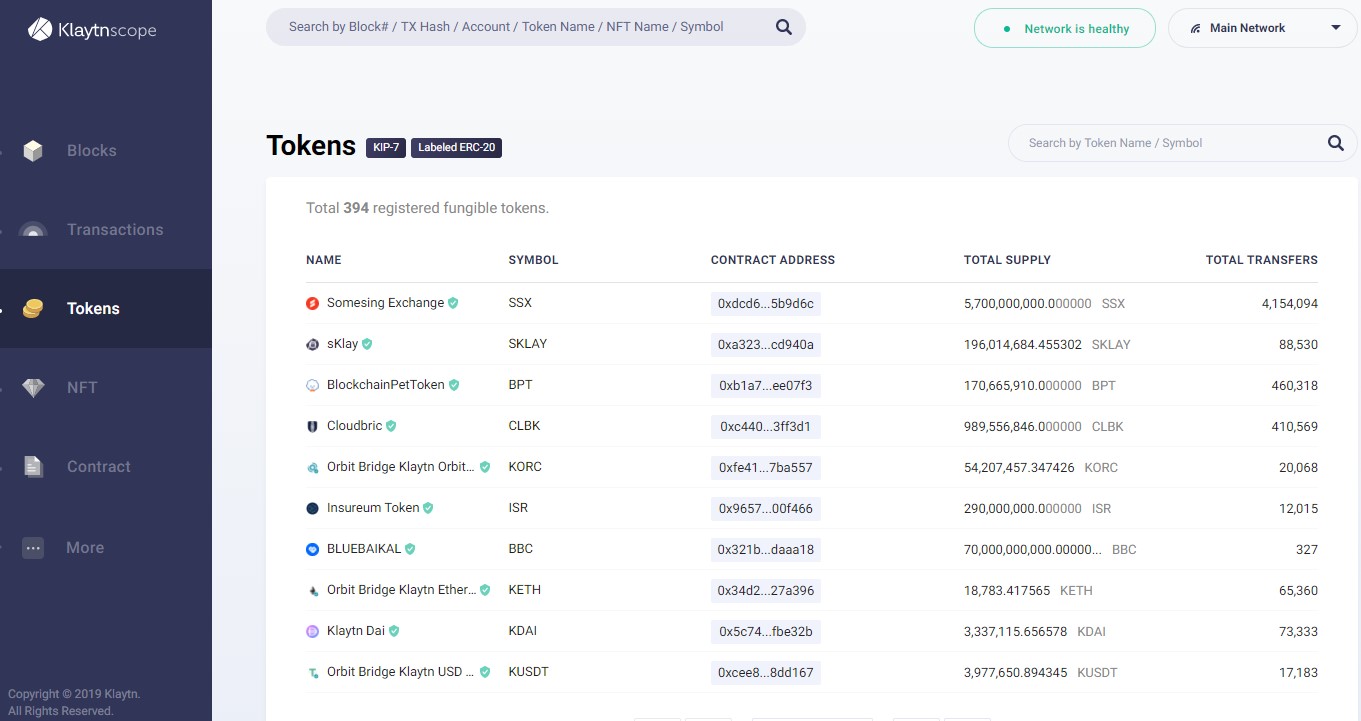Screen dimensions: 1361x721
Task: Click the KORC symbol cell
Action: click(x=525, y=467)
